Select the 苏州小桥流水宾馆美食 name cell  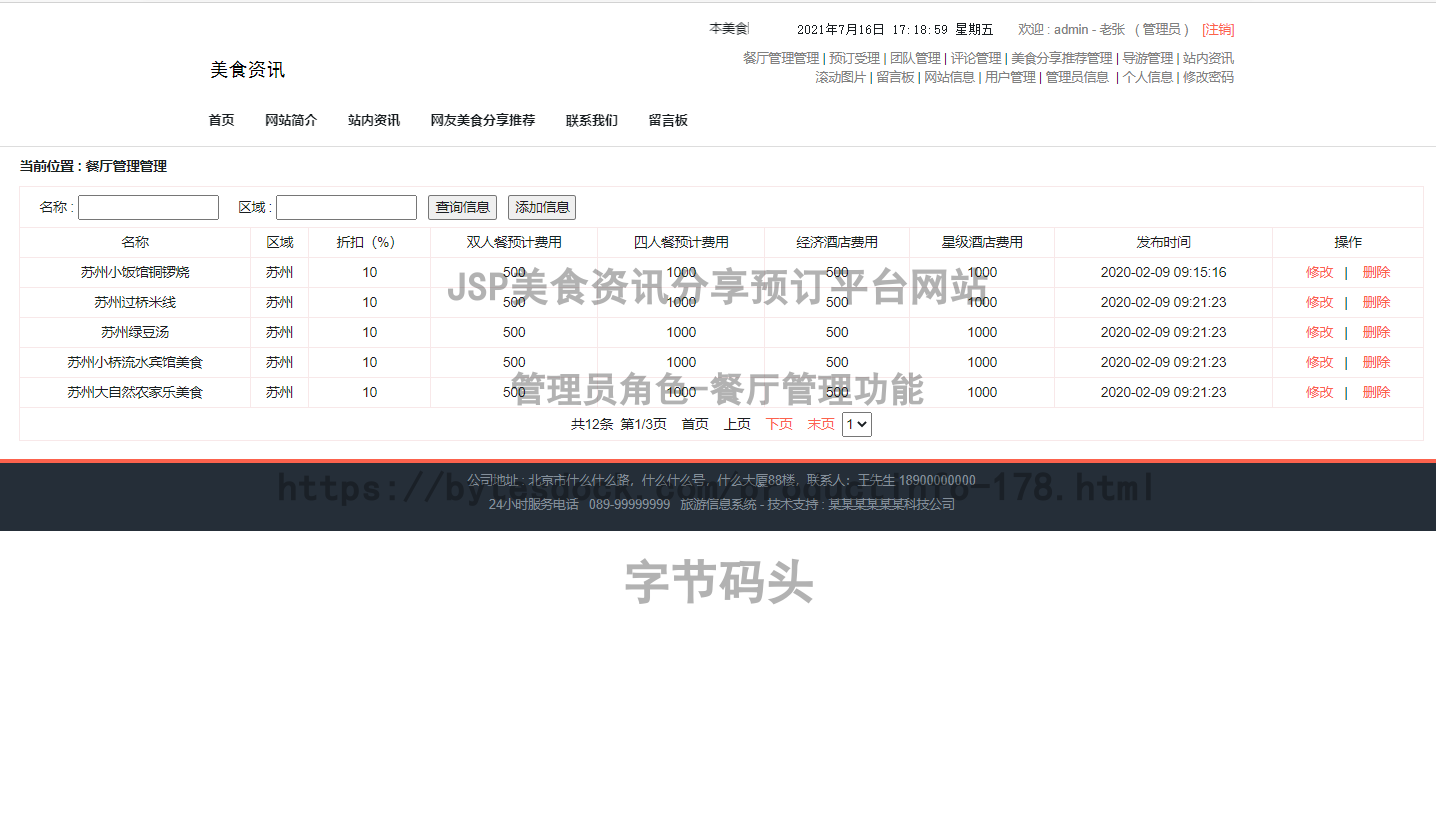135,362
